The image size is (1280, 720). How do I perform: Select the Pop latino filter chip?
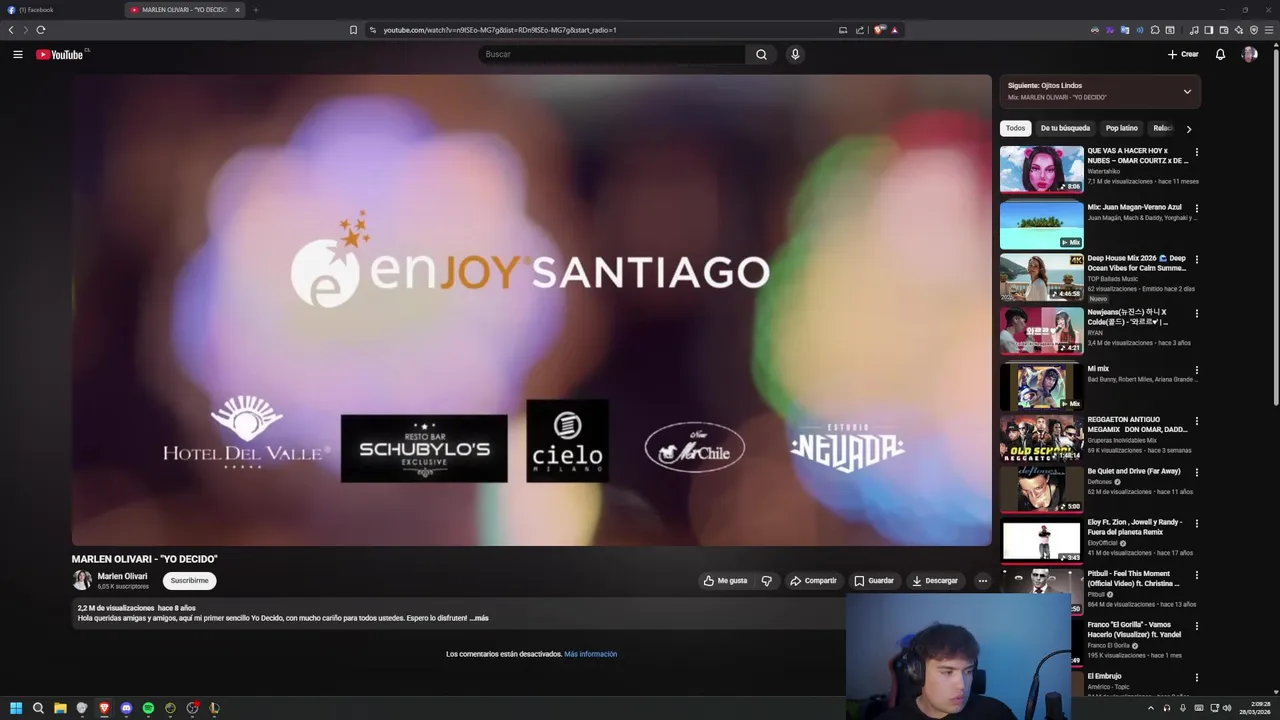(x=1121, y=128)
